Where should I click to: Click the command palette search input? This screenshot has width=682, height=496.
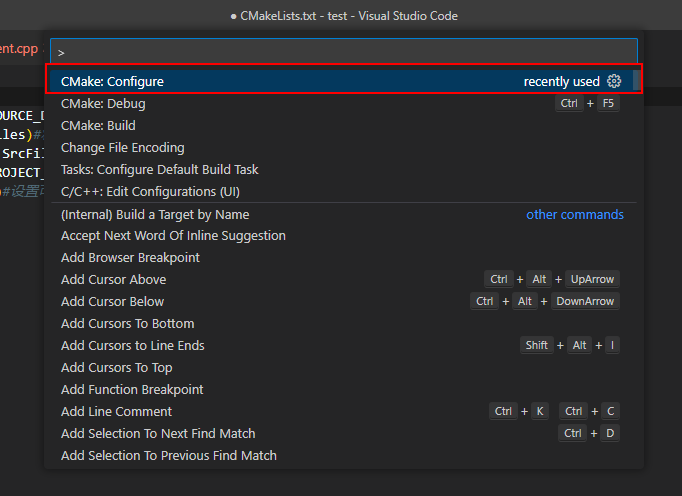tap(343, 51)
